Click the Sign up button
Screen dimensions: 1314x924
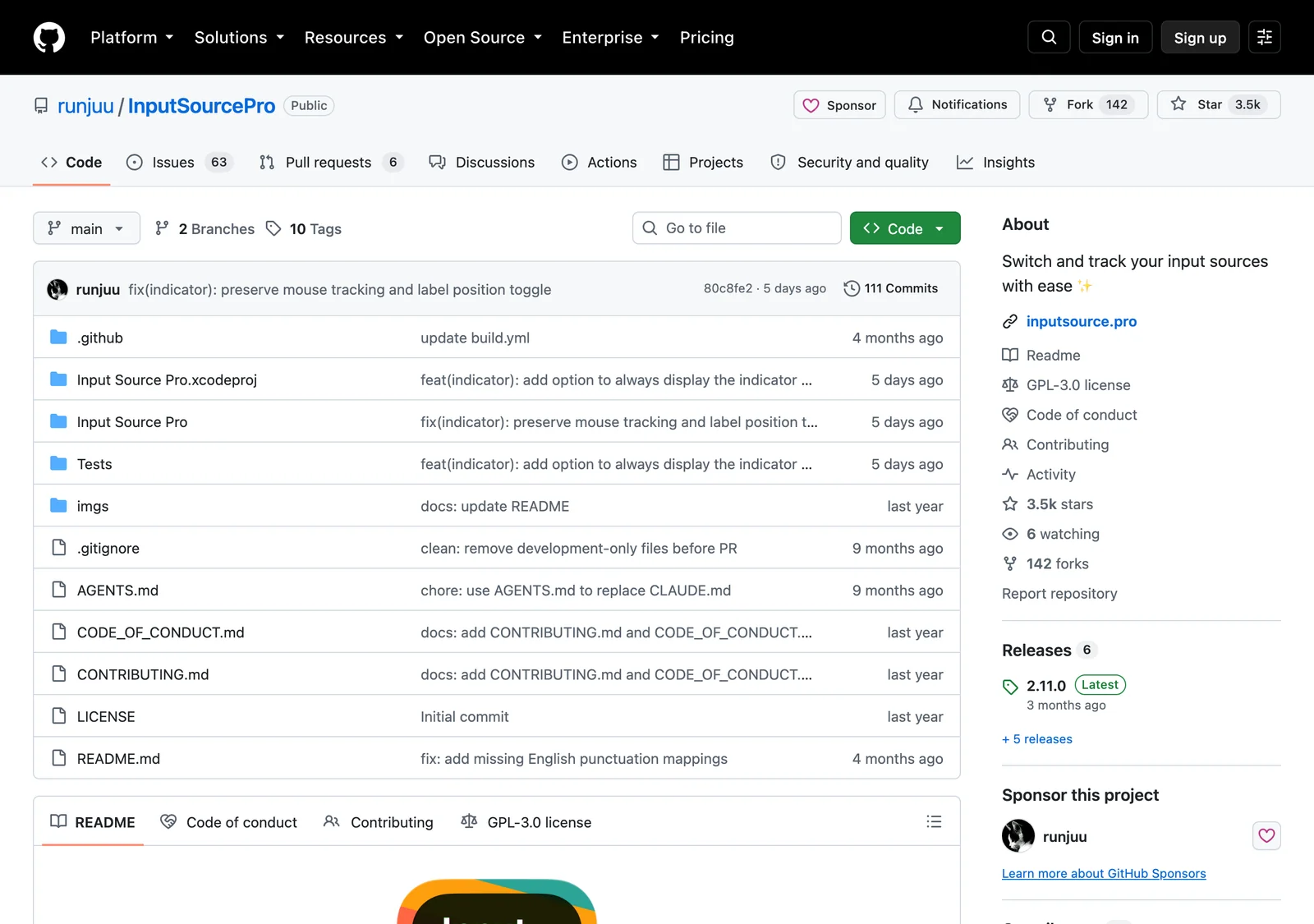(1200, 38)
